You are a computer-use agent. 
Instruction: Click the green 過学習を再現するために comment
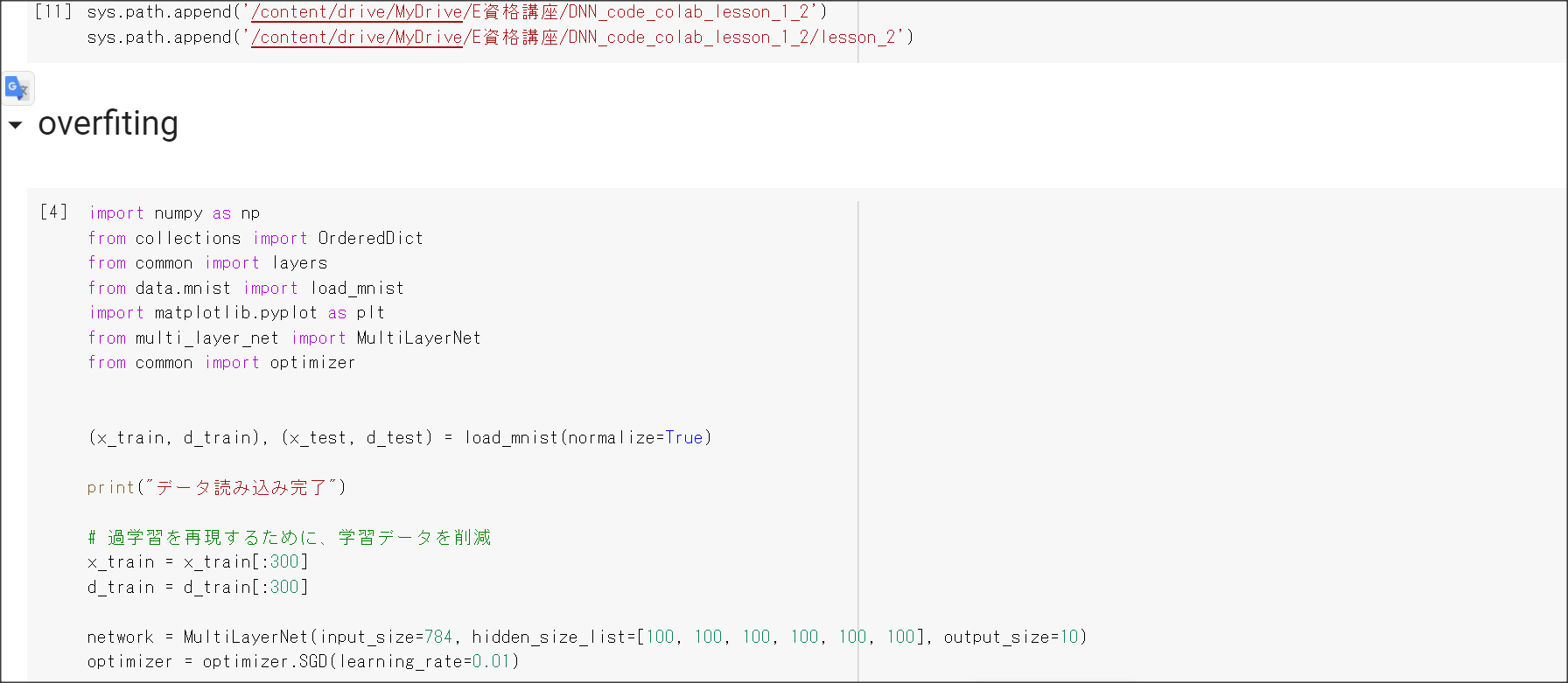(290, 537)
